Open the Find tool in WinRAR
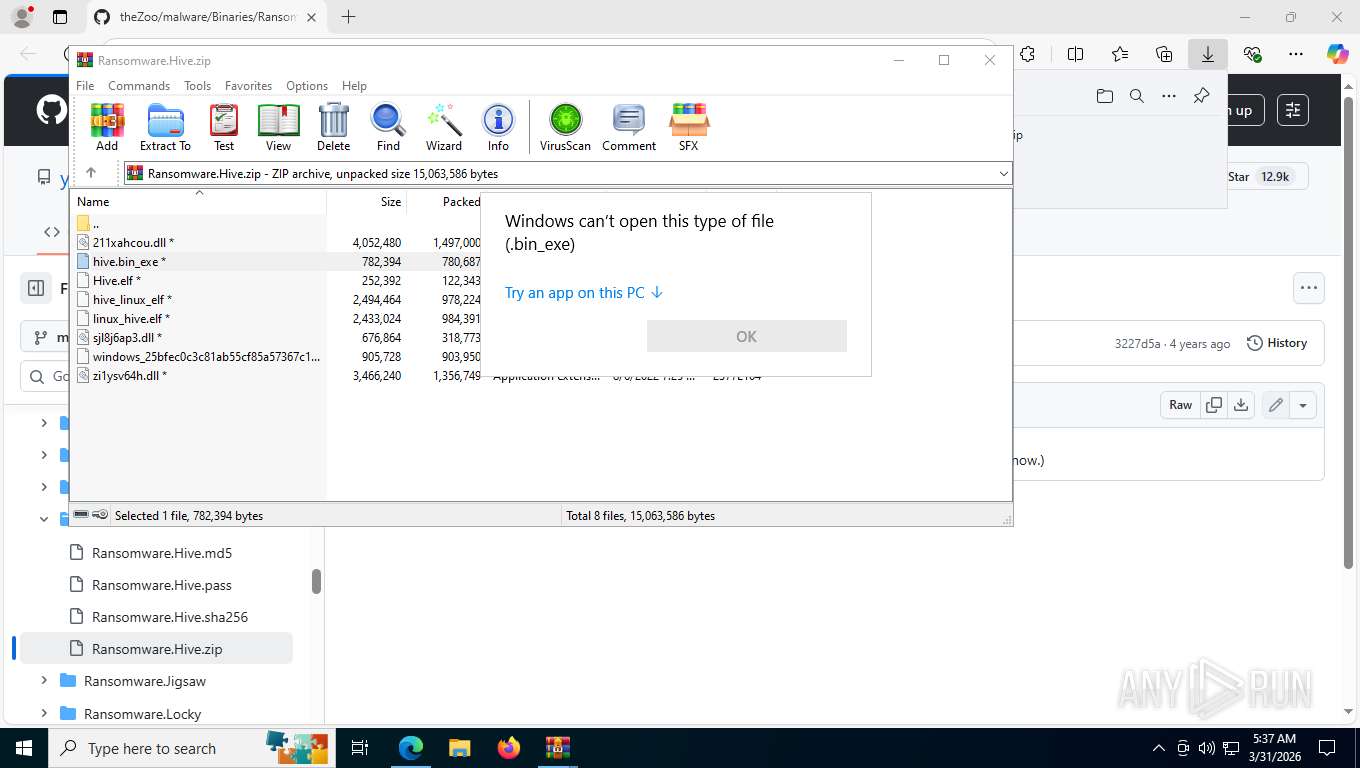 388,127
